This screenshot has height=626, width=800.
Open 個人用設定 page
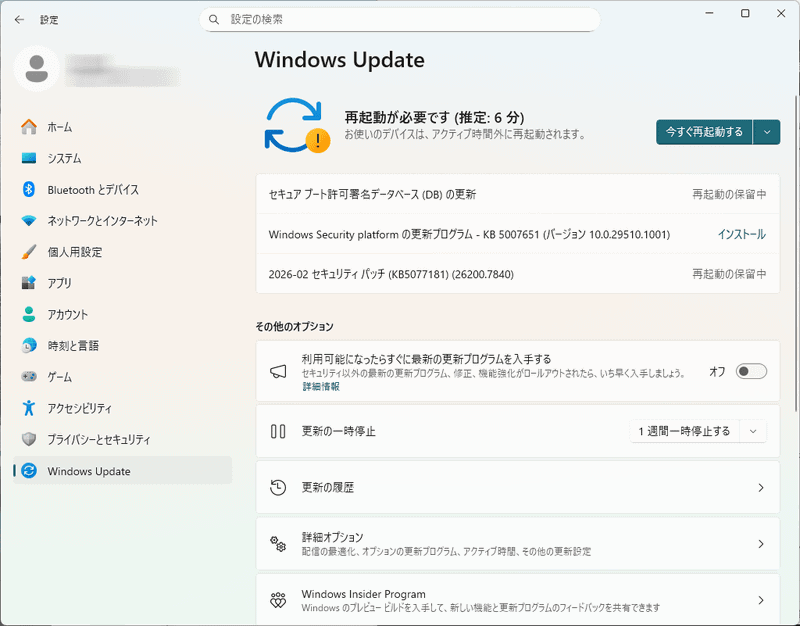[122, 252]
